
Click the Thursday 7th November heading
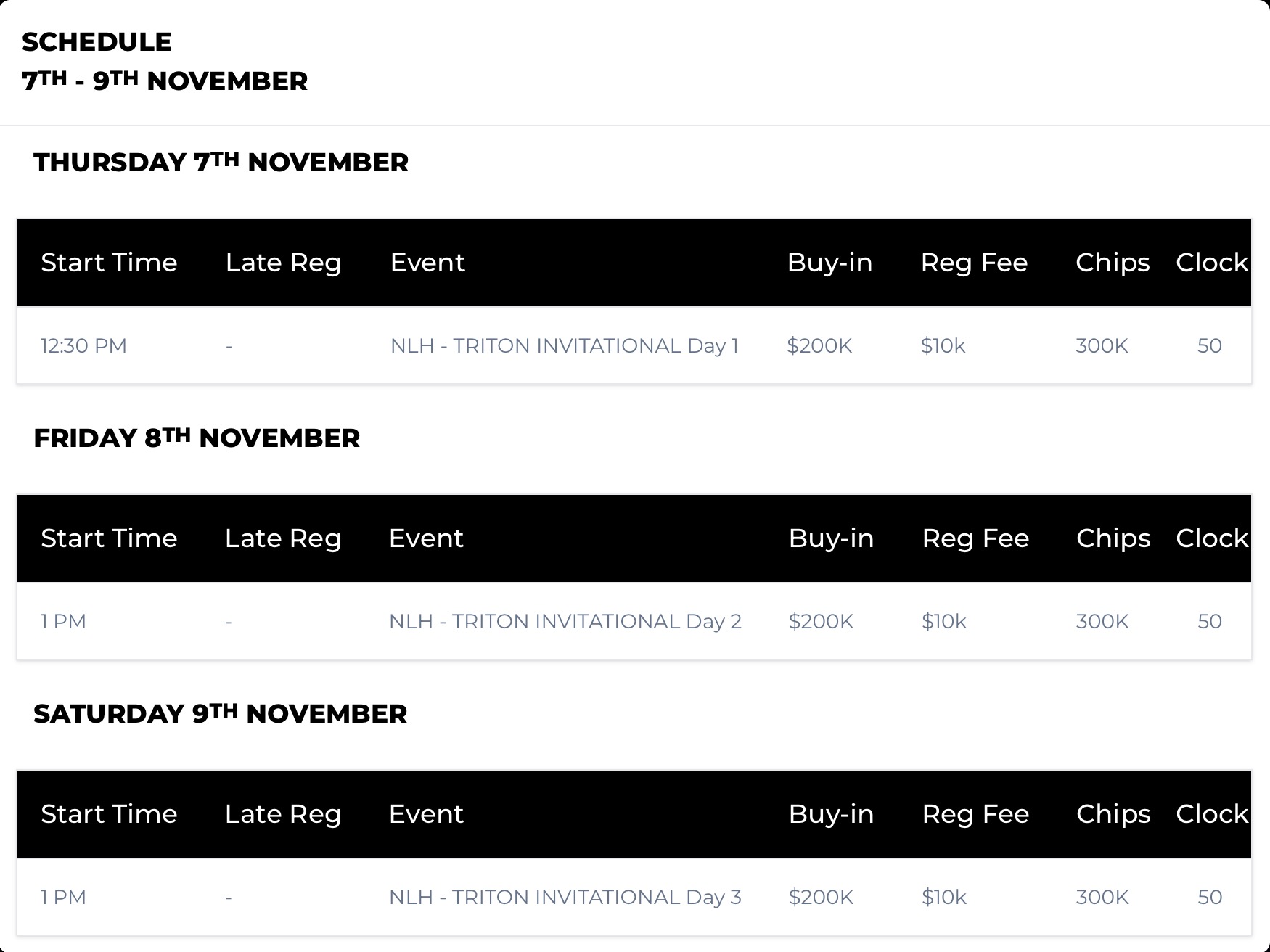[x=221, y=162]
